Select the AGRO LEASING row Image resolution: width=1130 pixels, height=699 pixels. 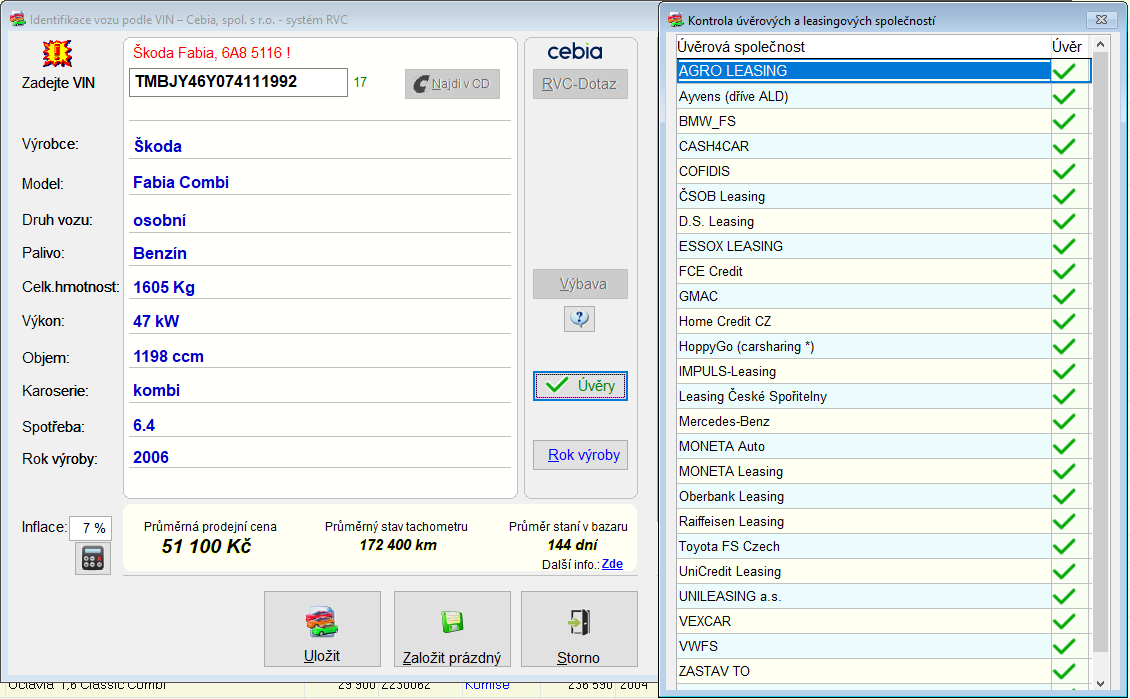pos(863,71)
